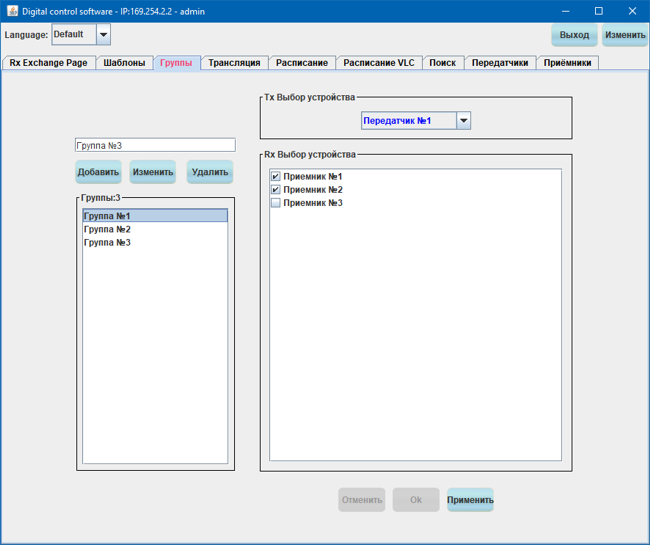Click the Default language combo box
Image resolution: width=650 pixels, height=545 pixels.
[72, 35]
